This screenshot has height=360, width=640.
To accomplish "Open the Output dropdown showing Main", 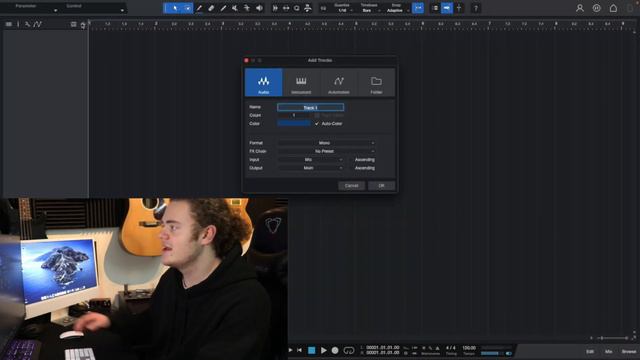I will pos(310,168).
